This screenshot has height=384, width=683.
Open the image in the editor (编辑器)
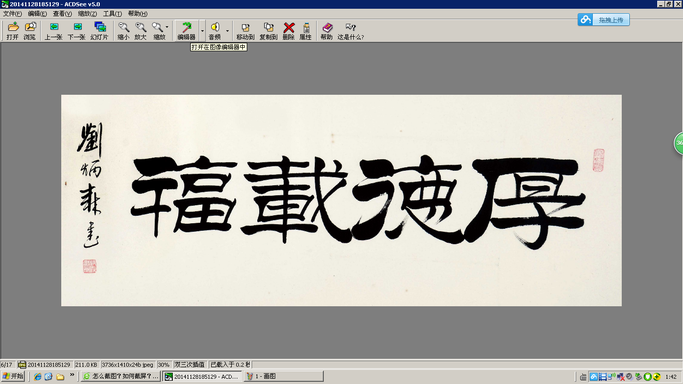pos(186,31)
